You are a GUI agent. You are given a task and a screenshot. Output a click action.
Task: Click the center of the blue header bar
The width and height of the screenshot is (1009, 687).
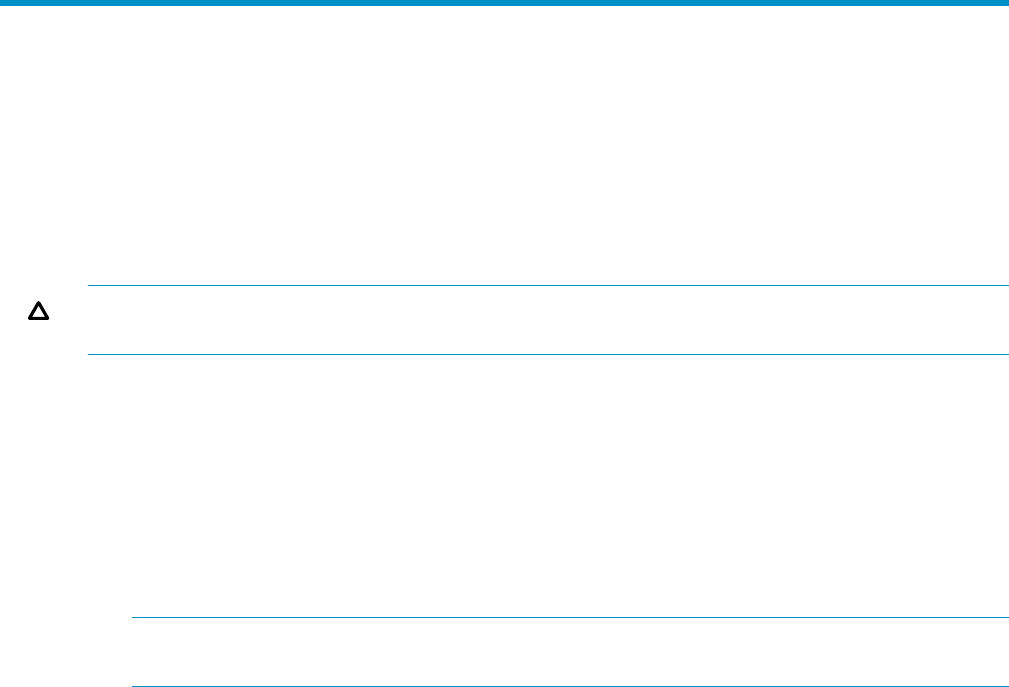(x=504, y=3)
